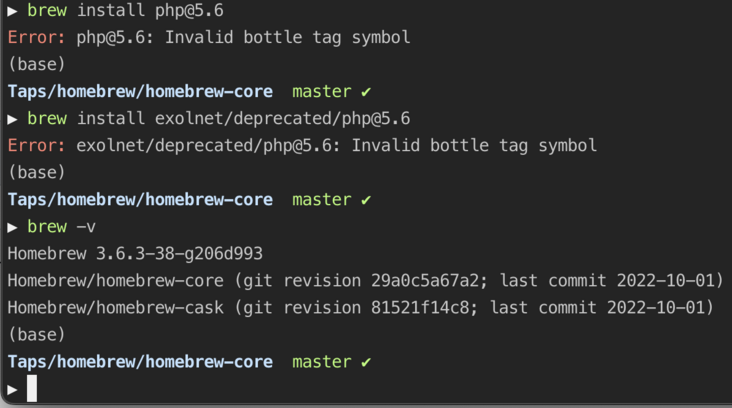Click the green checkmark just above the empty prompt

[x=365, y=362]
